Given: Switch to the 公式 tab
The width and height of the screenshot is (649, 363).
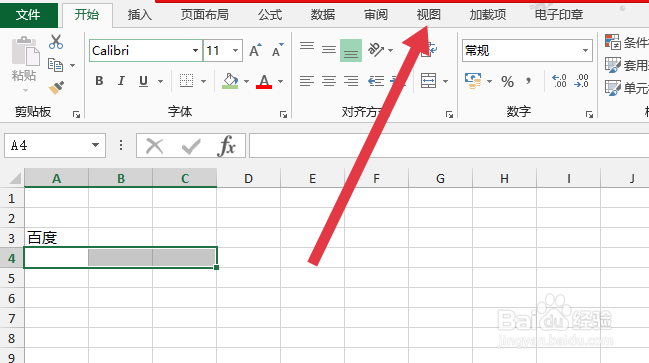Looking at the screenshot, I should point(270,15).
